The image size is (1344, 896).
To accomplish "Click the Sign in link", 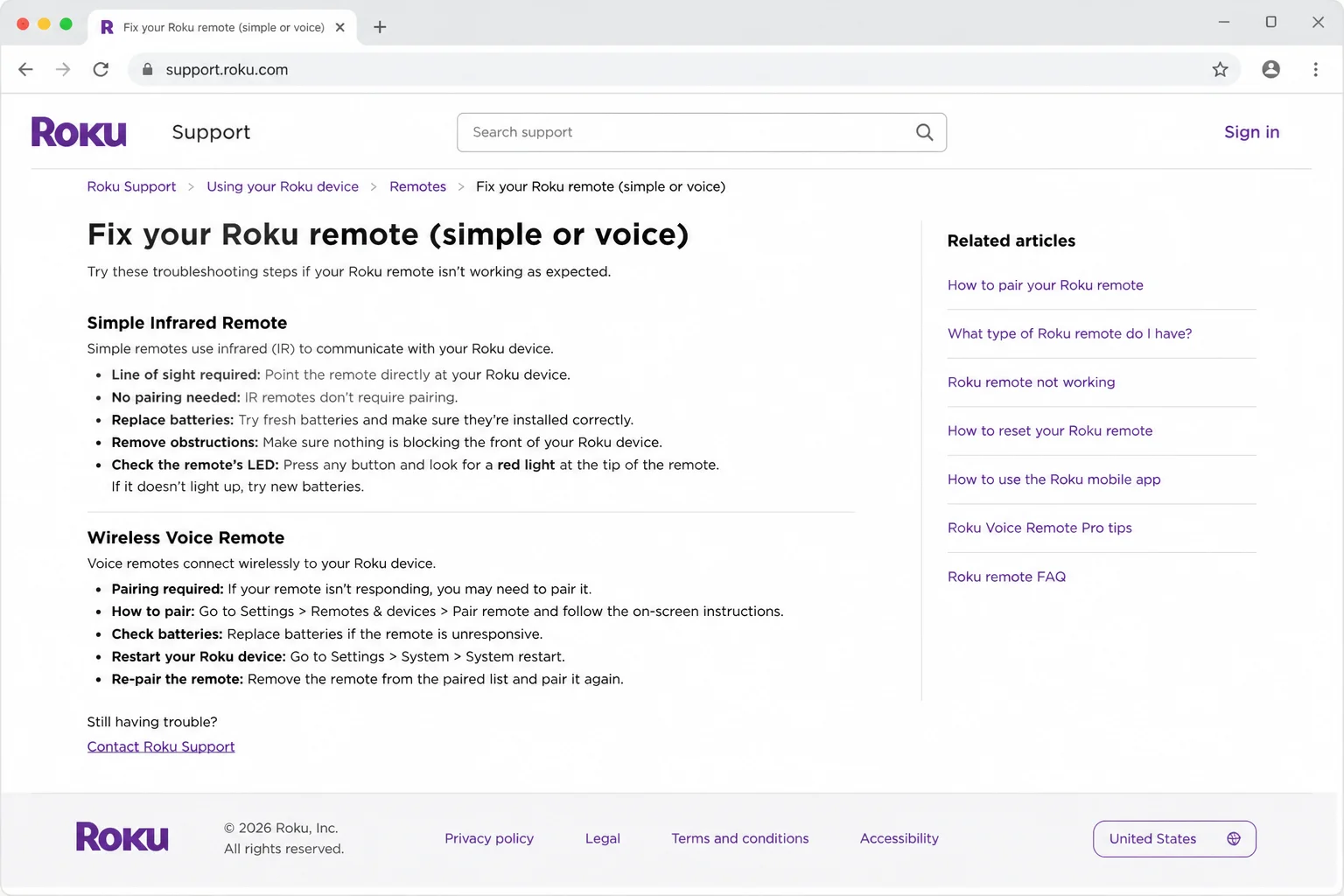I will [1251, 132].
